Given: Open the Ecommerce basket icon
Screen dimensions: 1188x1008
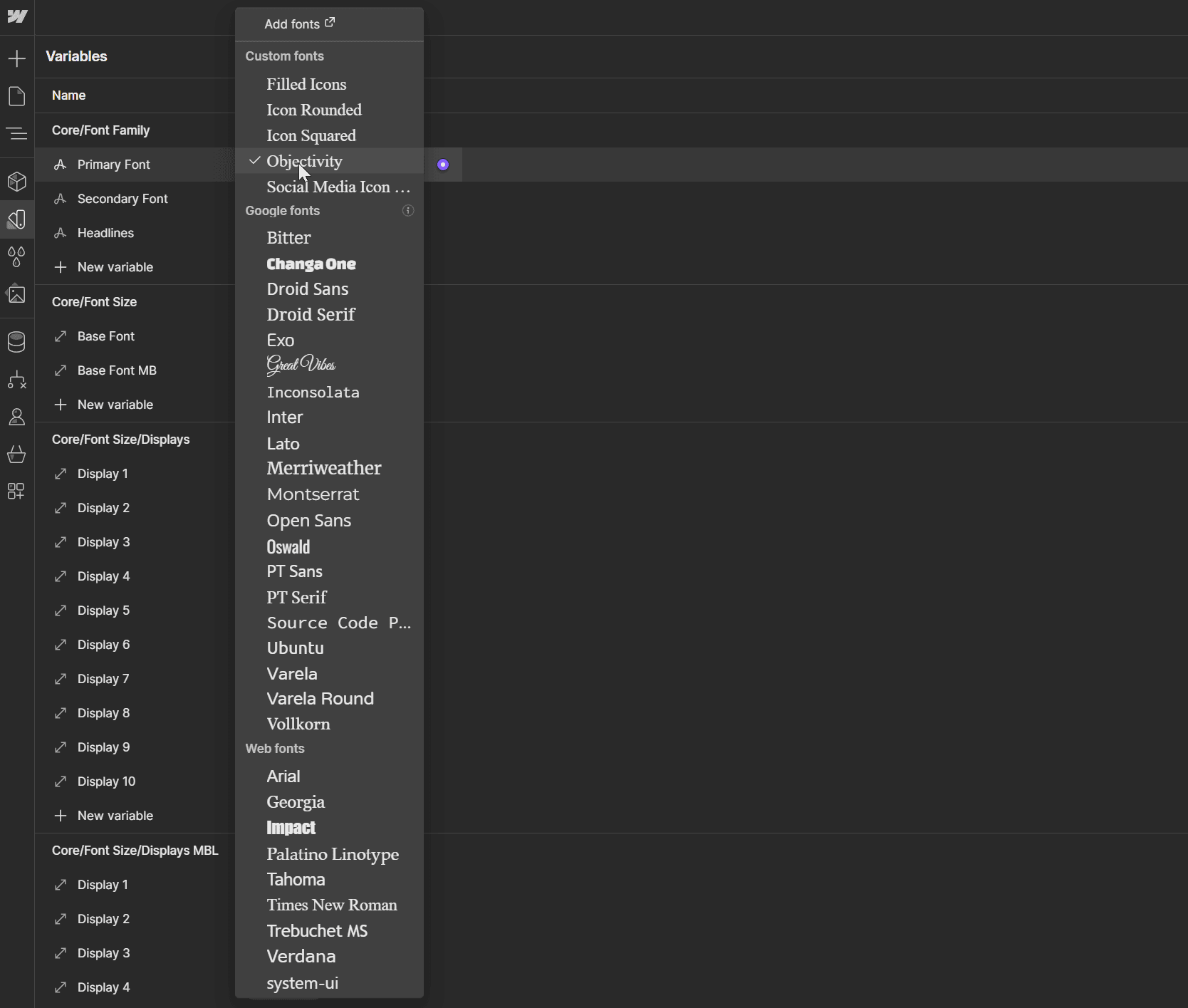Looking at the screenshot, I should 17,454.
